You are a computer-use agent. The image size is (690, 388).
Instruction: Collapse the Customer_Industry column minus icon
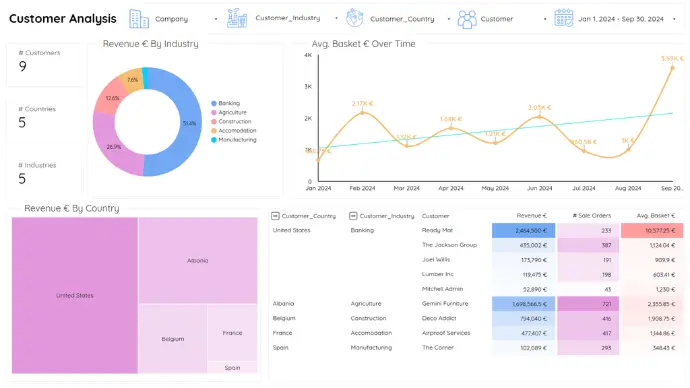[353, 216]
